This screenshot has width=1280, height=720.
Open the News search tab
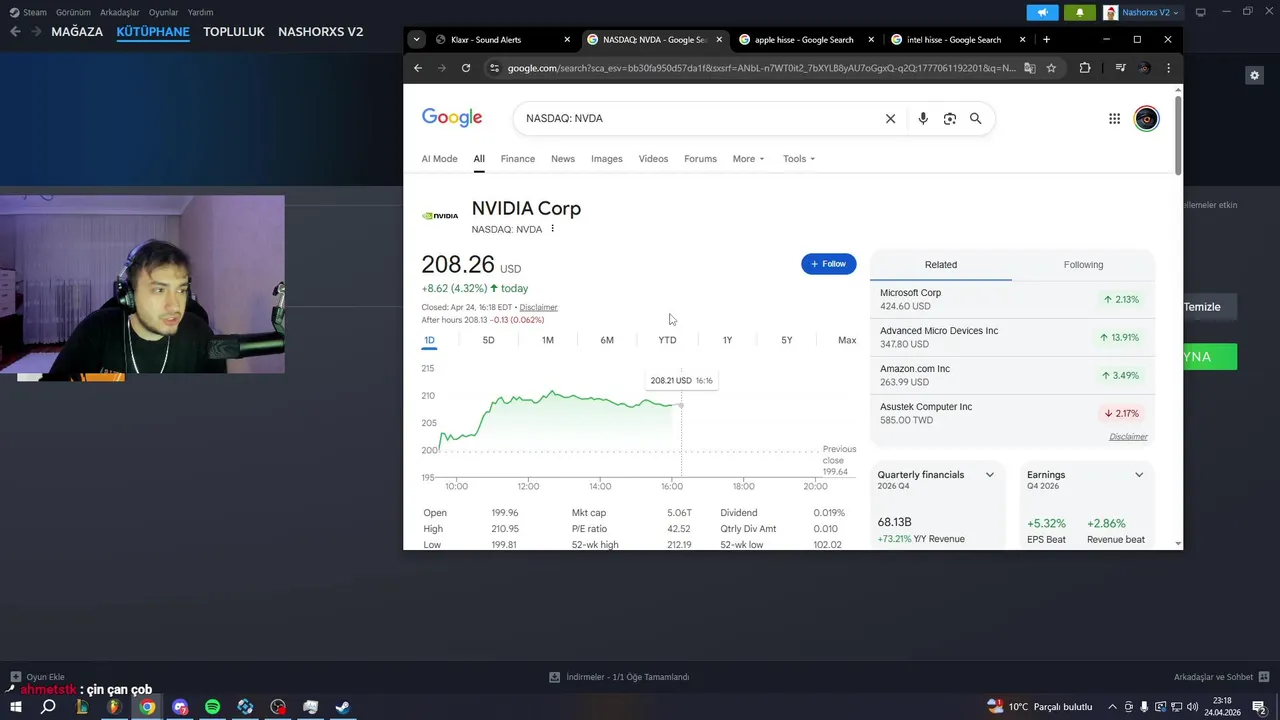[x=563, y=159]
